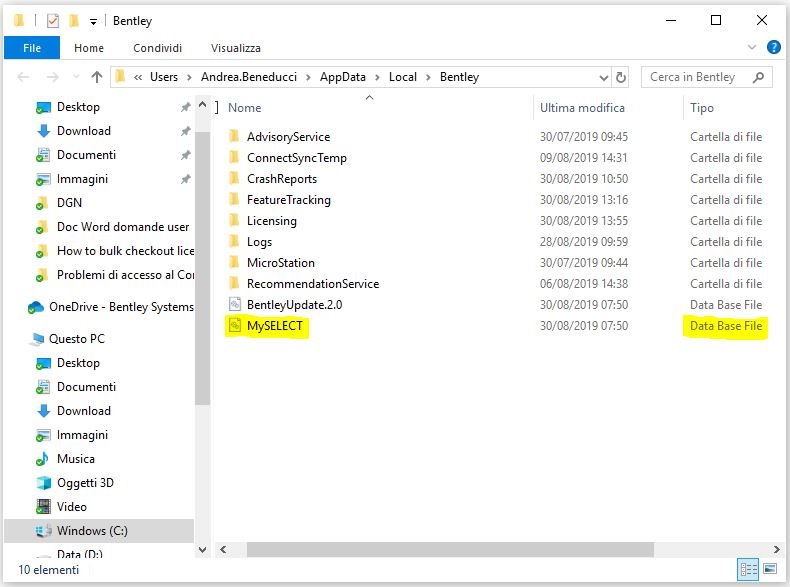Click the Cerca in Bentley search field
Screen dimensions: 790x587
coord(706,77)
